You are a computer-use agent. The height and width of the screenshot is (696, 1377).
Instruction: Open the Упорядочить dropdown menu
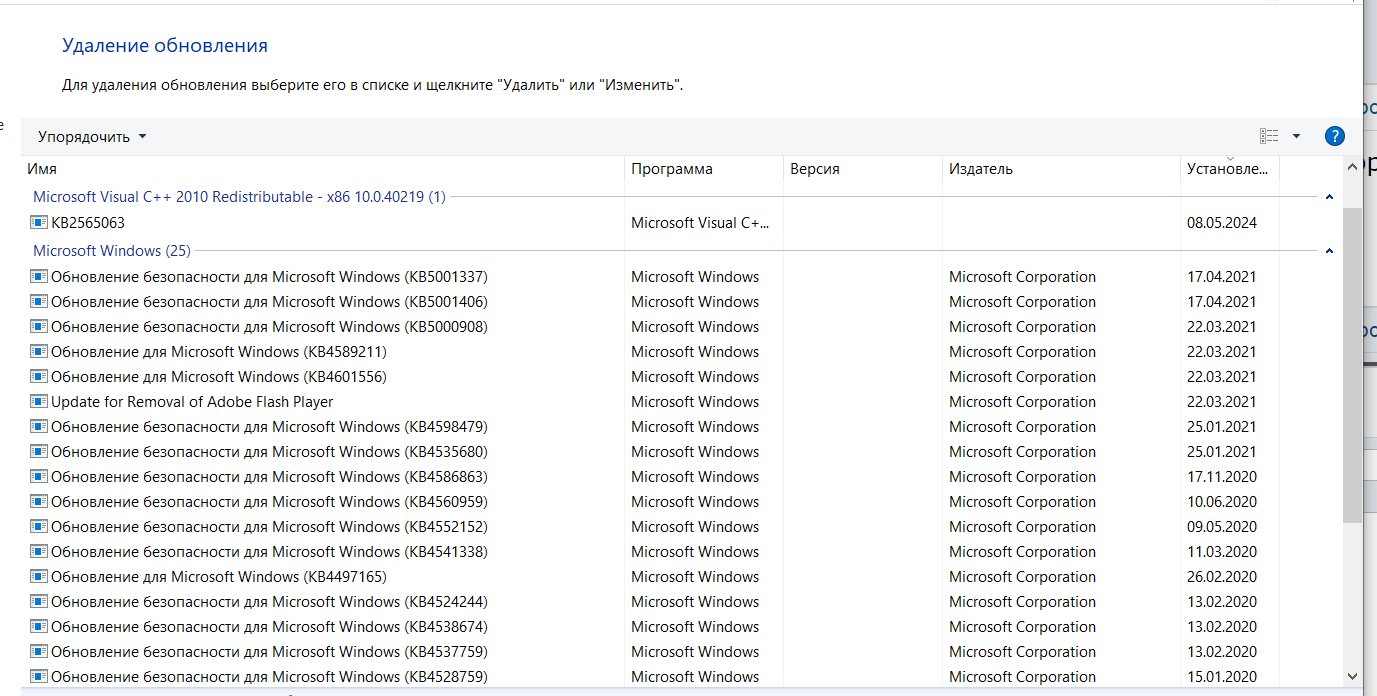pyautogui.click(x=92, y=137)
